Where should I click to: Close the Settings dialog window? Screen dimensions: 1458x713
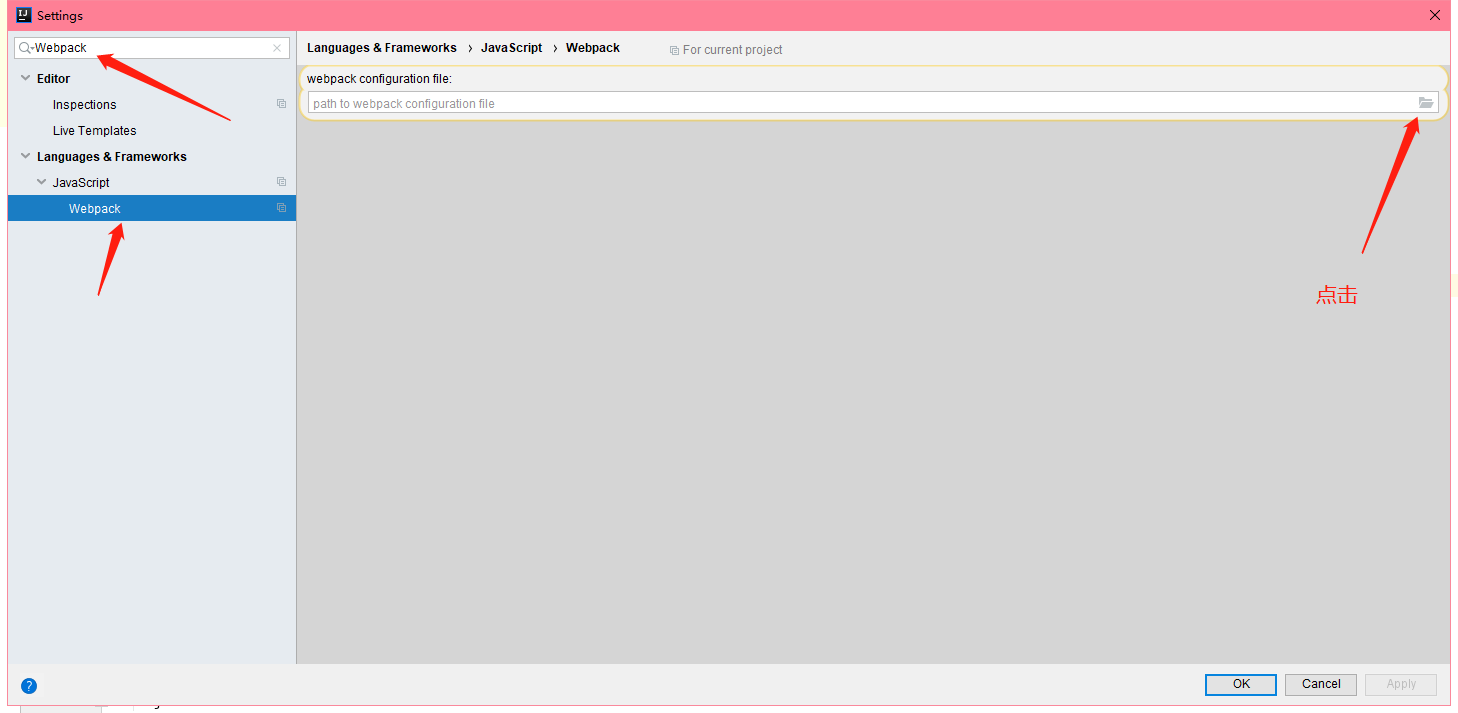[x=1435, y=15]
